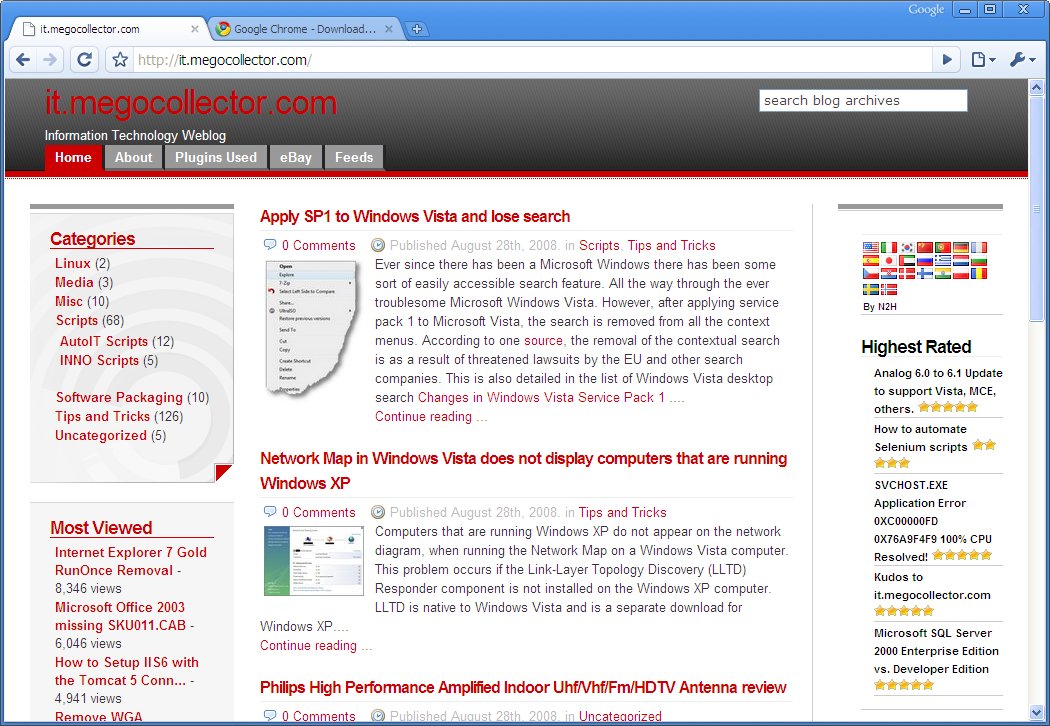Open Internet Explorer 7 Gold RunOnce Removal link
This screenshot has height=726, width=1050.
point(131,561)
